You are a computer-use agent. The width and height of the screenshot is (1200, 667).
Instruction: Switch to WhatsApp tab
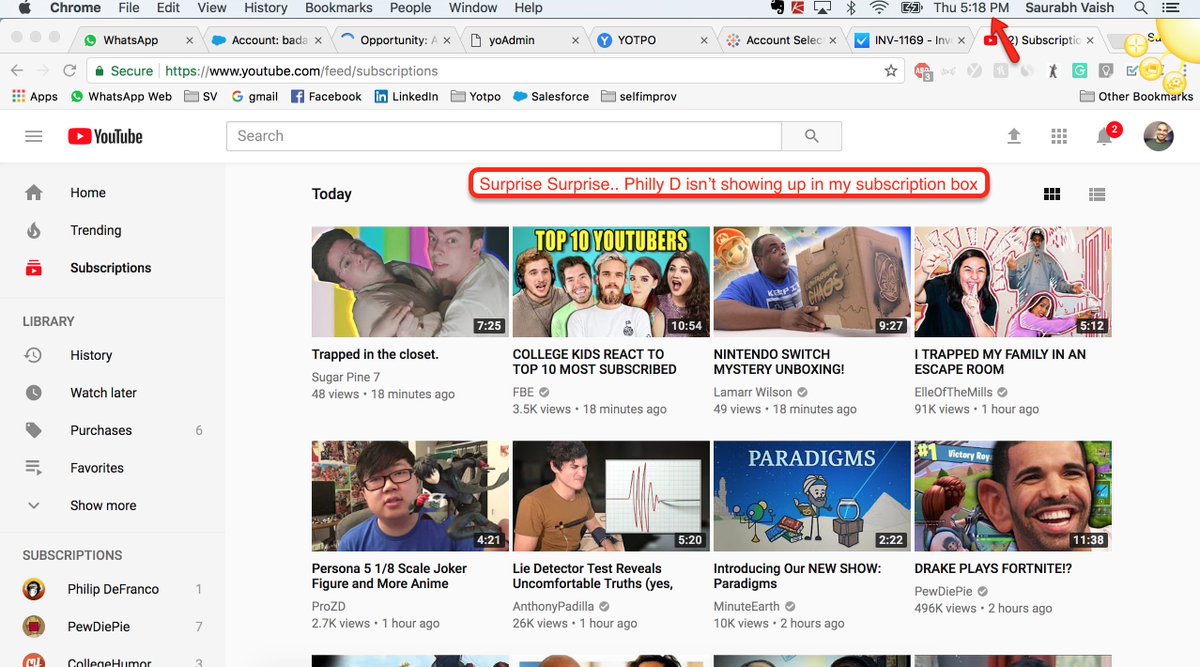tap(136, 40)
